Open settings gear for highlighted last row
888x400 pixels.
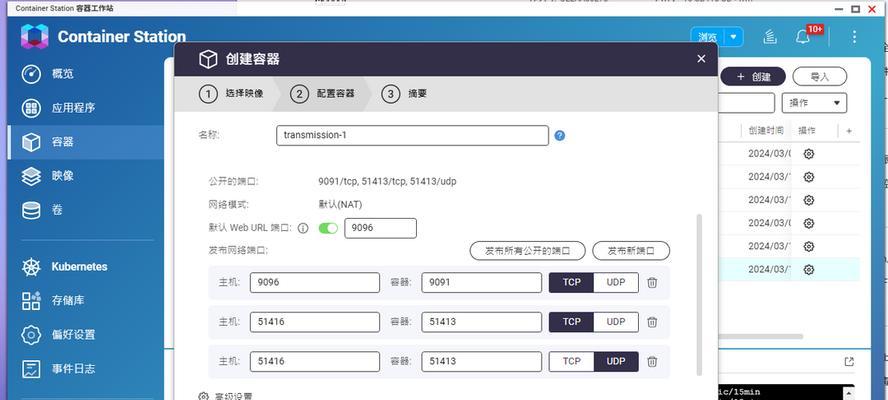pos(809,270)
